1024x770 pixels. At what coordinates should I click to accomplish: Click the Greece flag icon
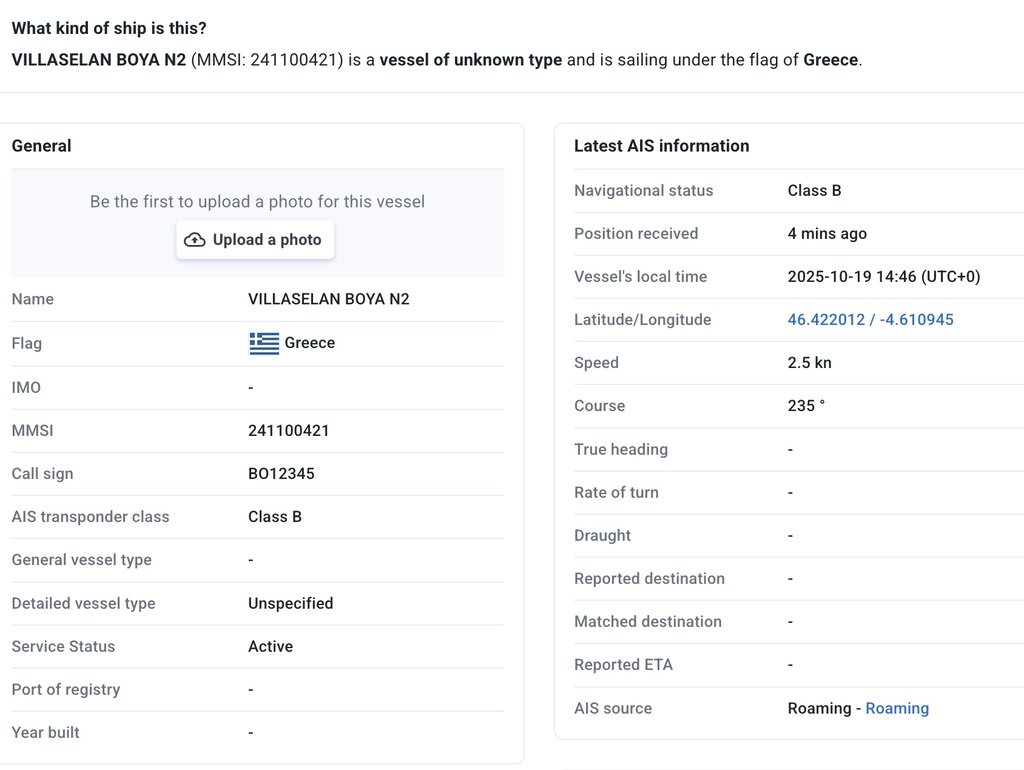point(264,343)
